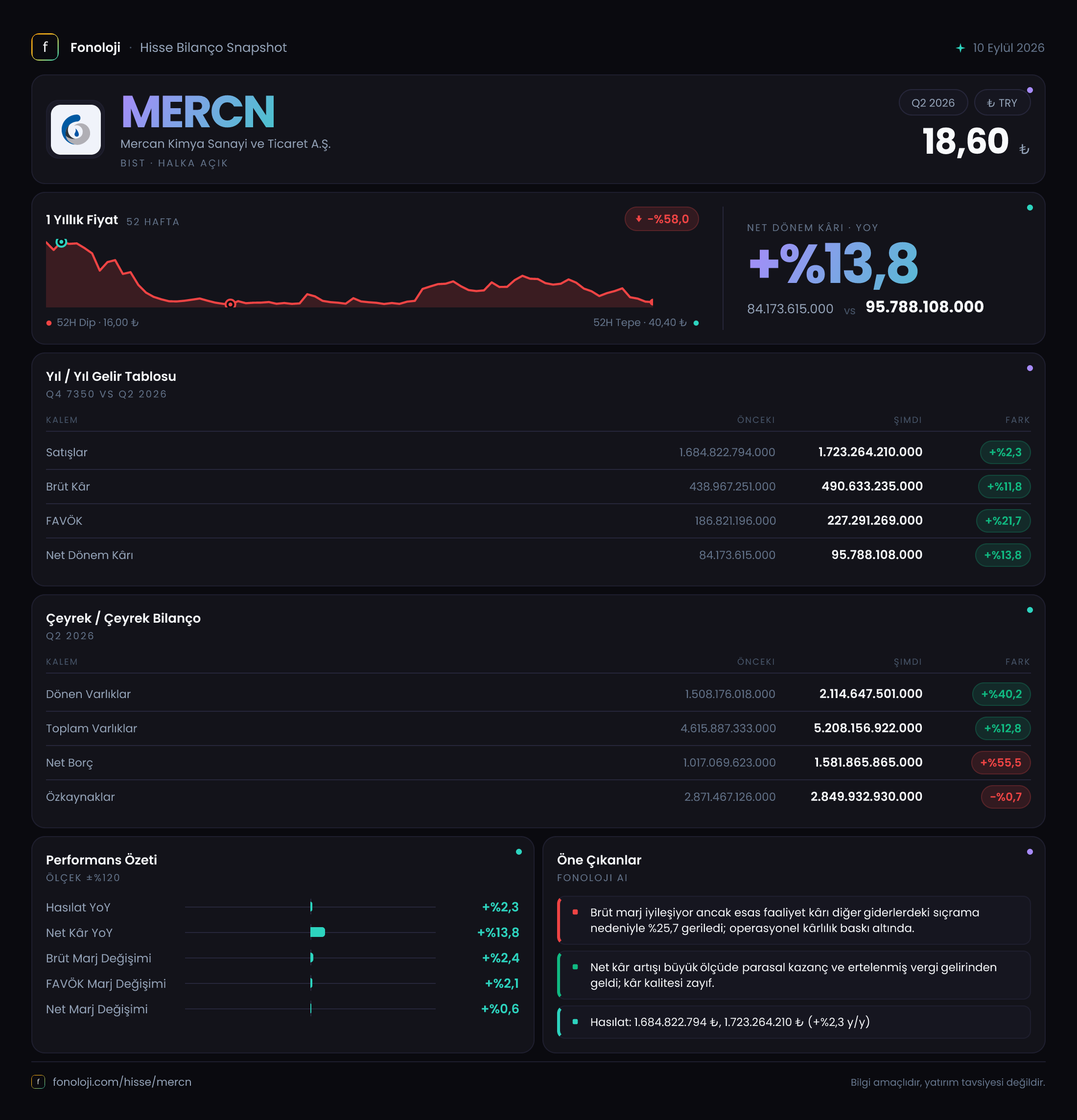
Task: Click the 52-week high marker on price chart
Action: (61, 242)
